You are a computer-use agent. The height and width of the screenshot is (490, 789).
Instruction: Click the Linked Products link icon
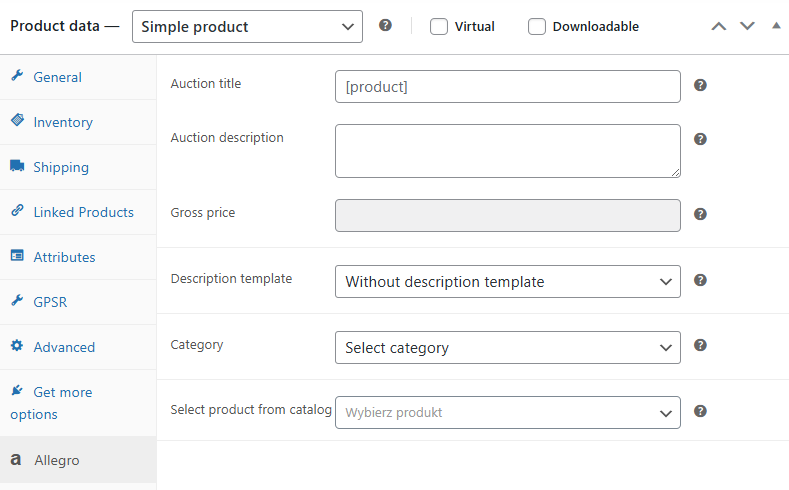click(x=17, y=210)
